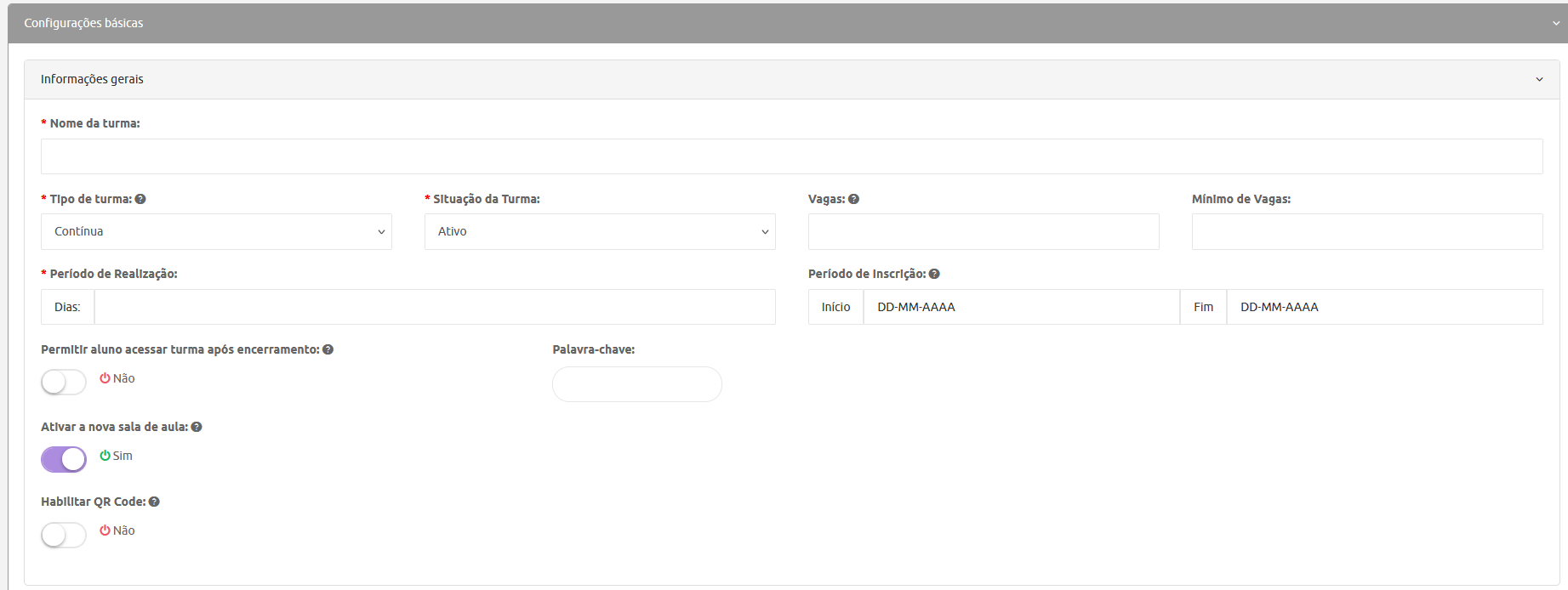
Task: Click the Mínimo de Vagas input field
Action: pos(1367,231)
